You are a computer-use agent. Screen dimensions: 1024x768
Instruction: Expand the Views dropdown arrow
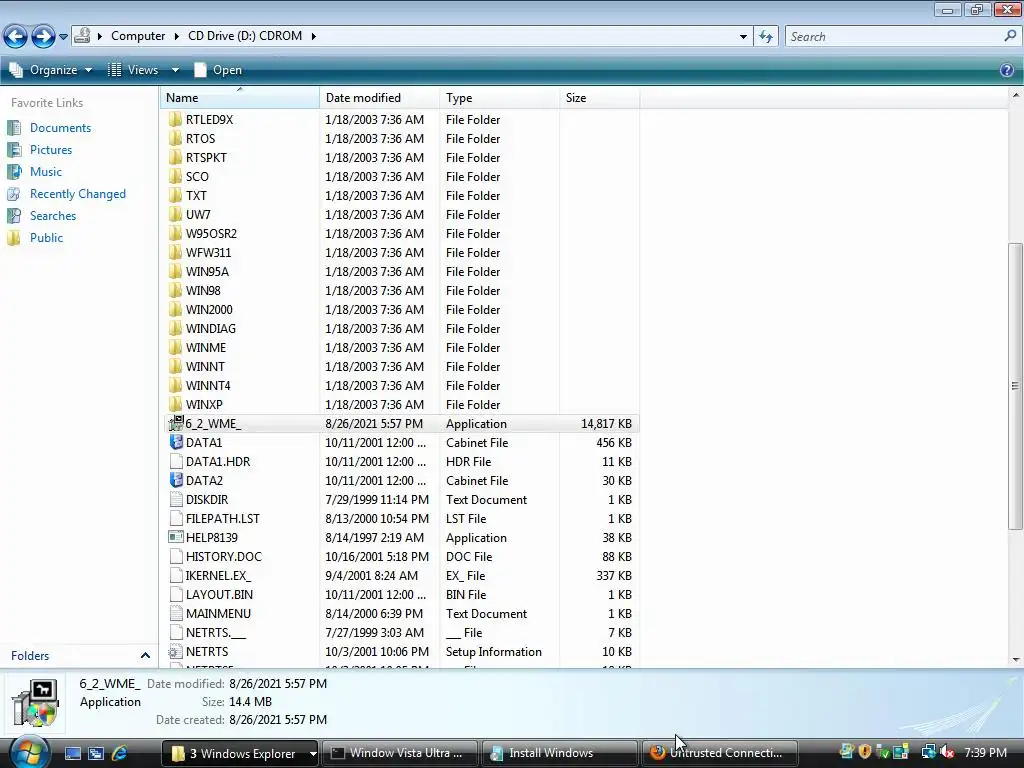(x=175, y=70)
